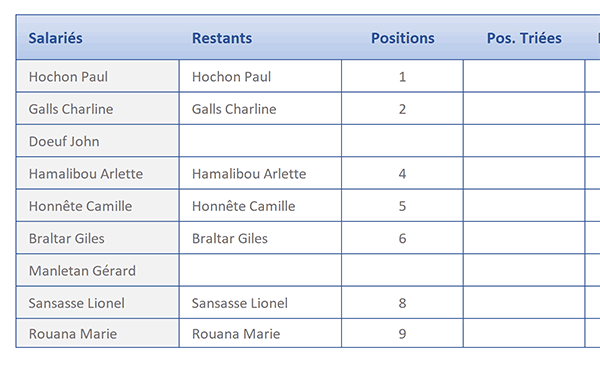The height and width of the screenshot is (368, 600).
Task: Click the Positions column header
Action: click(x=402, y=37)
